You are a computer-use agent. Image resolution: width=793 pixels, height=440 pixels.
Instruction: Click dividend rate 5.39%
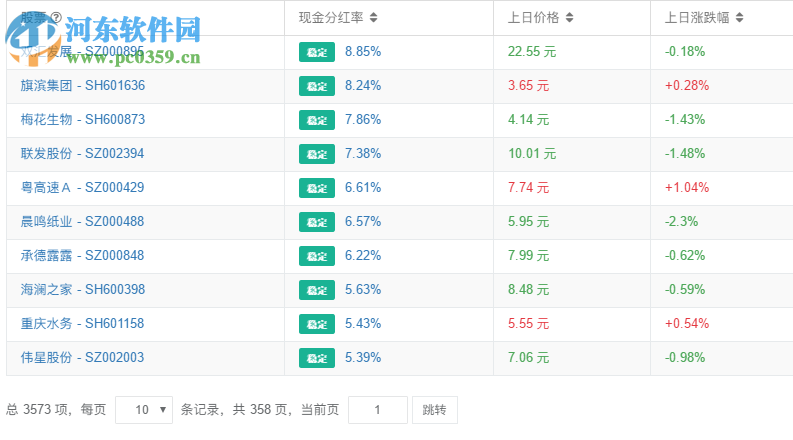coord(363,357)
